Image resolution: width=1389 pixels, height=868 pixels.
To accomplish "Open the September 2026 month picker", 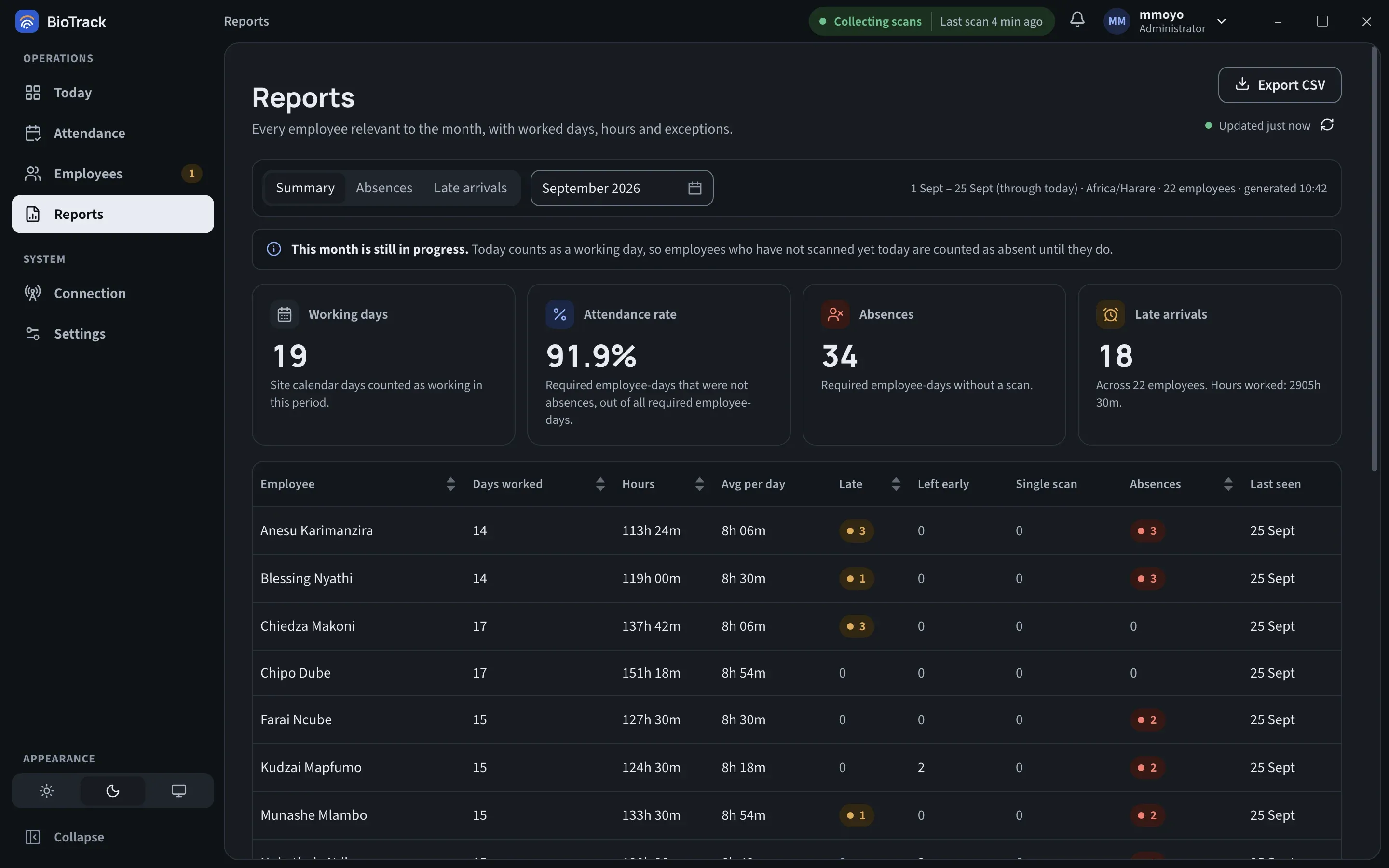I will click(x=622, y=188).
